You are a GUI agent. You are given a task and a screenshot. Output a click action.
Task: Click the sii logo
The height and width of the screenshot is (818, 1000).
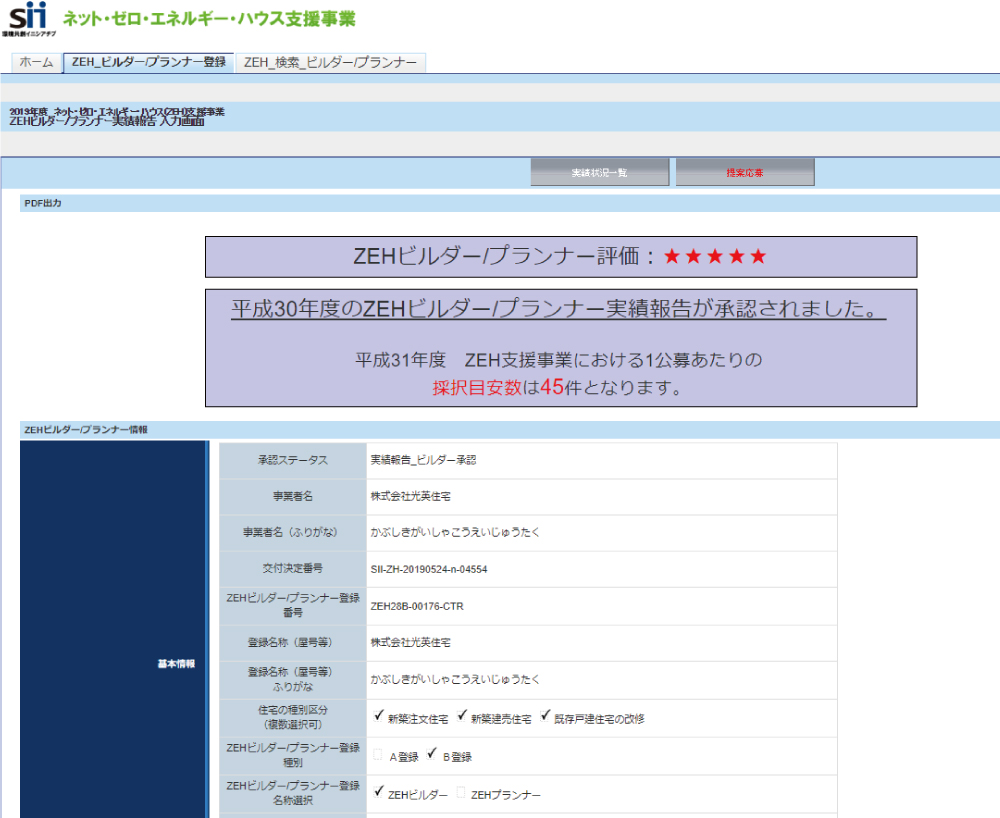[x=27, y=19]
